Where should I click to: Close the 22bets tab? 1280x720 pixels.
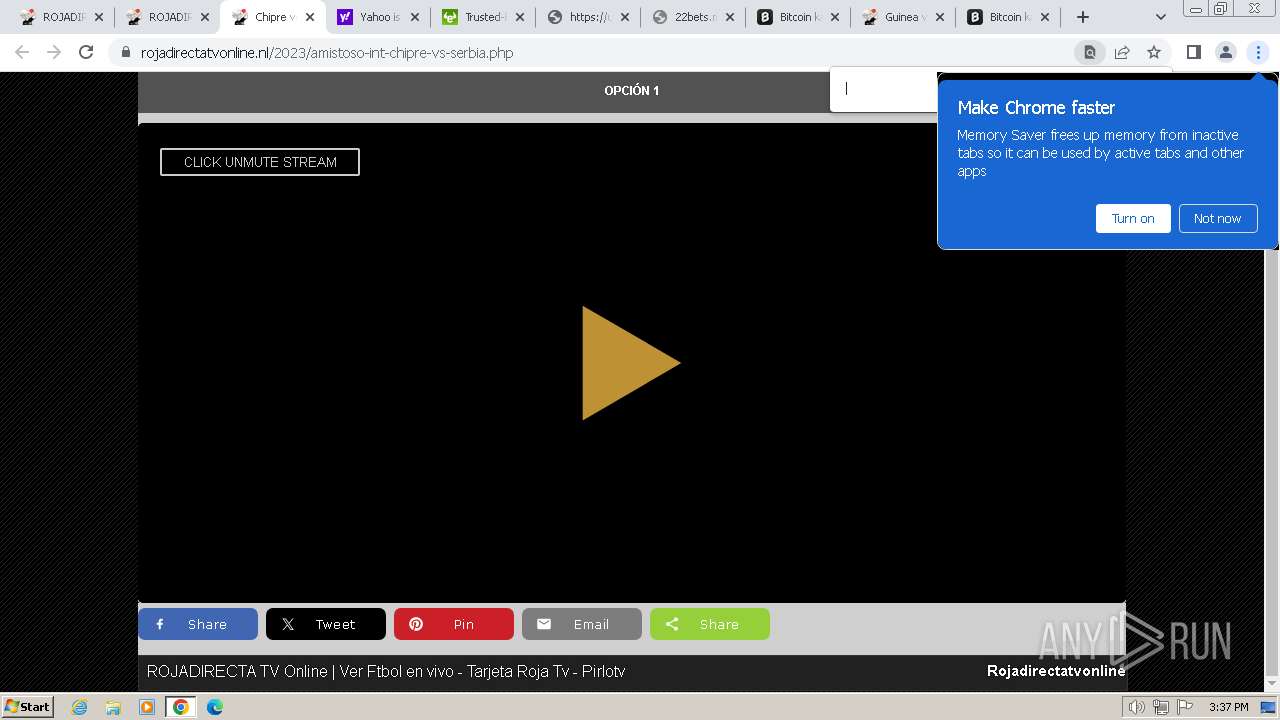point(730,17)
